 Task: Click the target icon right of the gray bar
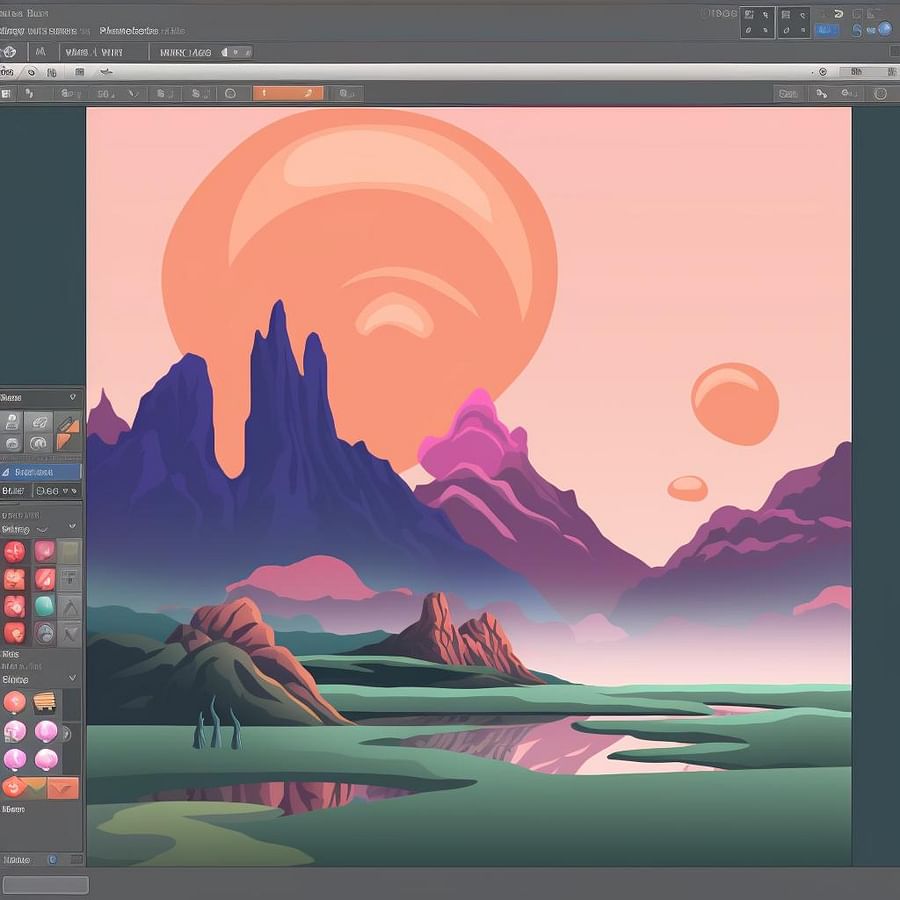tap(823, 72)
